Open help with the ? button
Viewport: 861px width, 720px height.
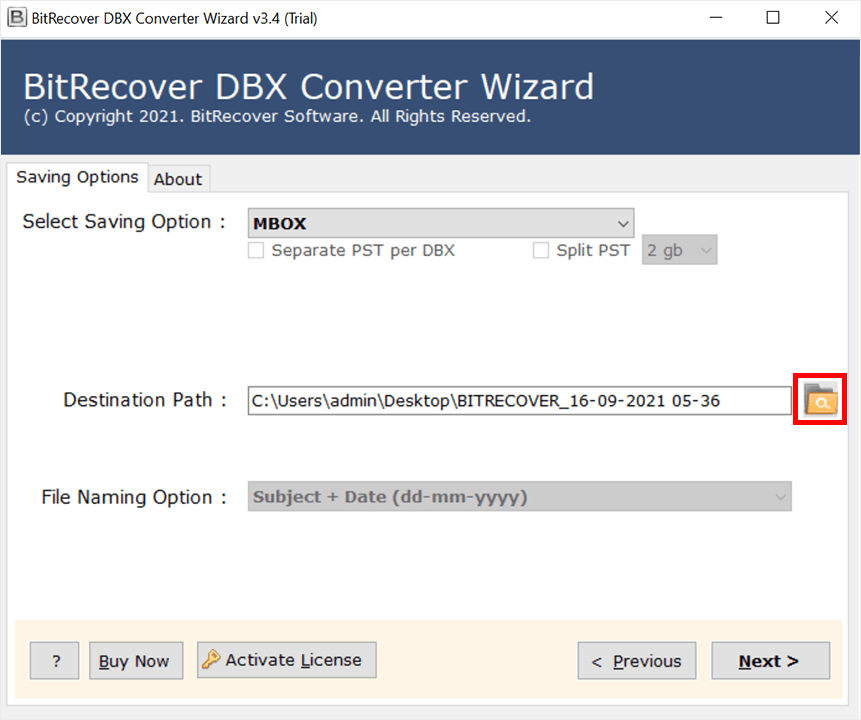[x=56, y=661]
